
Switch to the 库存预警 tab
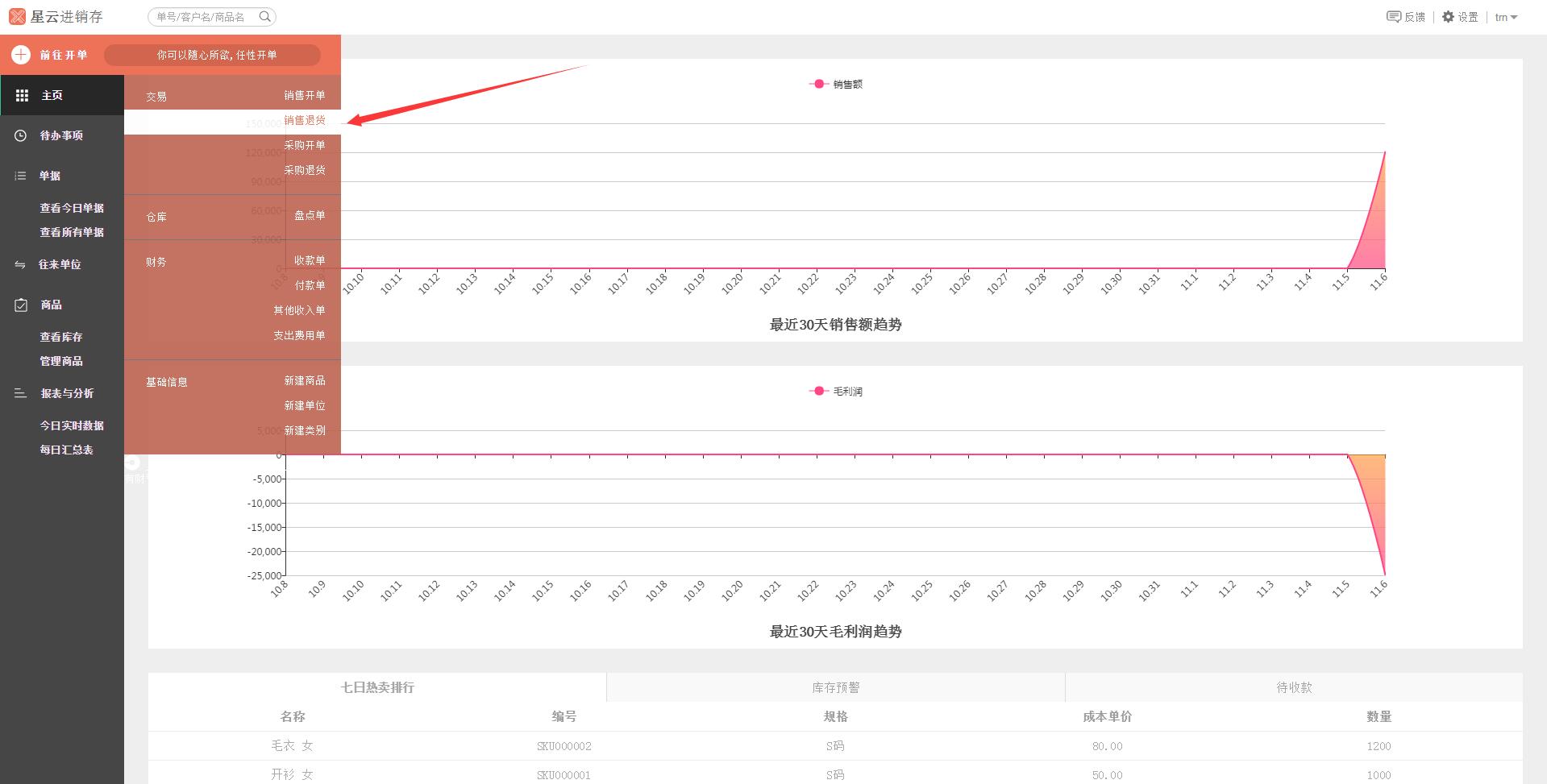[835, 687]
